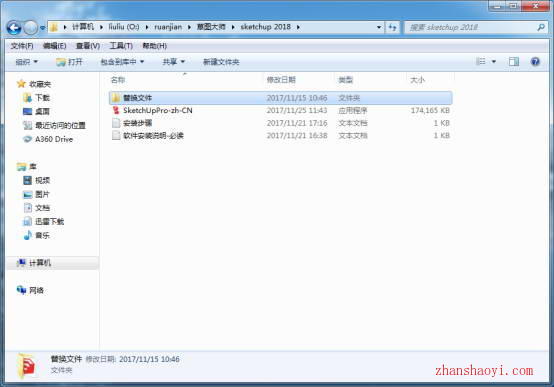Image resolution: width=554 pixels, height=387 pixels.
Task: Click the SketchUpPro-zh-CN application icon
Action: (116, 110)
